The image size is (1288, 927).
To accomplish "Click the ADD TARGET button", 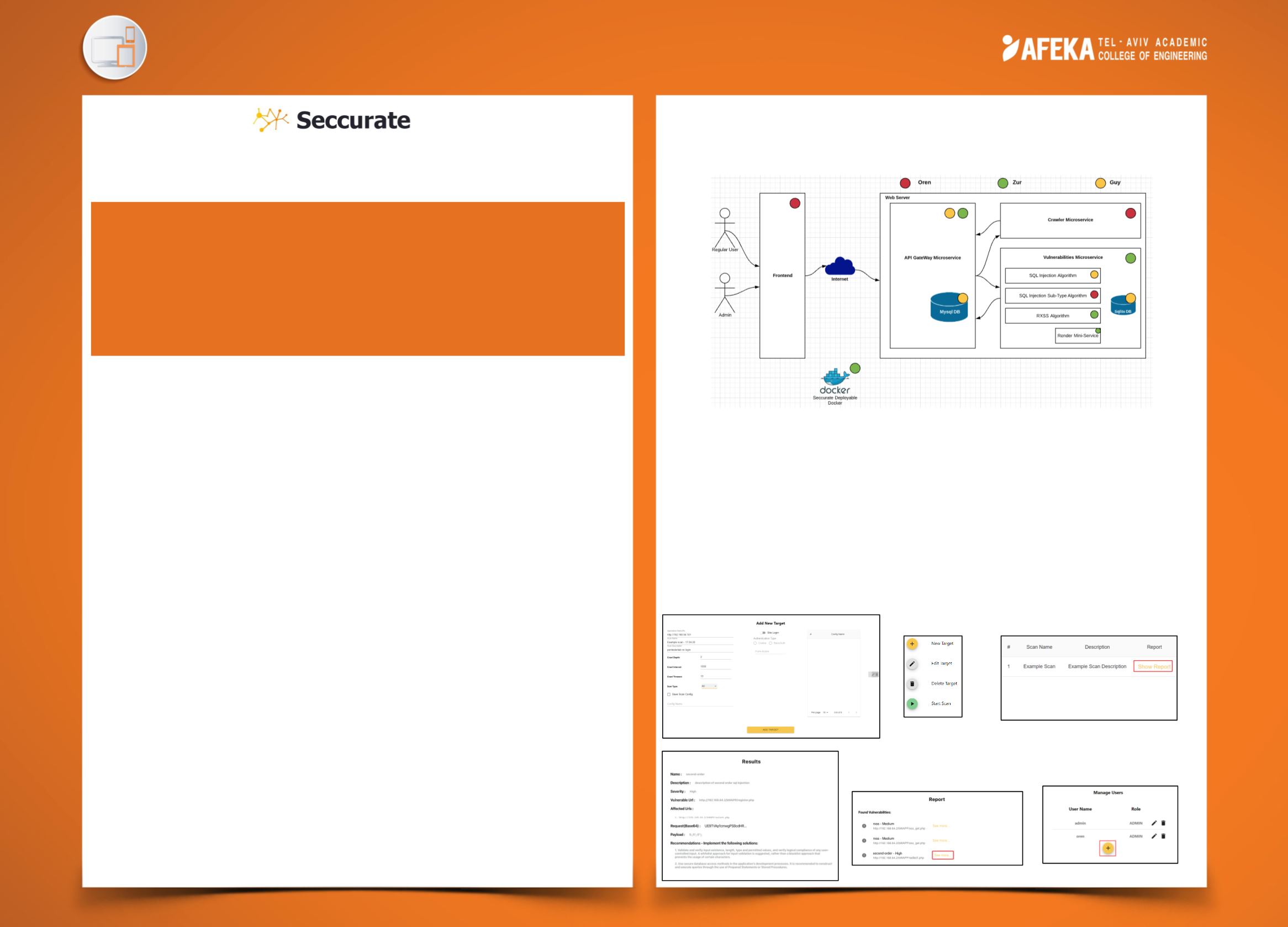I will click(x=770, y=730).
